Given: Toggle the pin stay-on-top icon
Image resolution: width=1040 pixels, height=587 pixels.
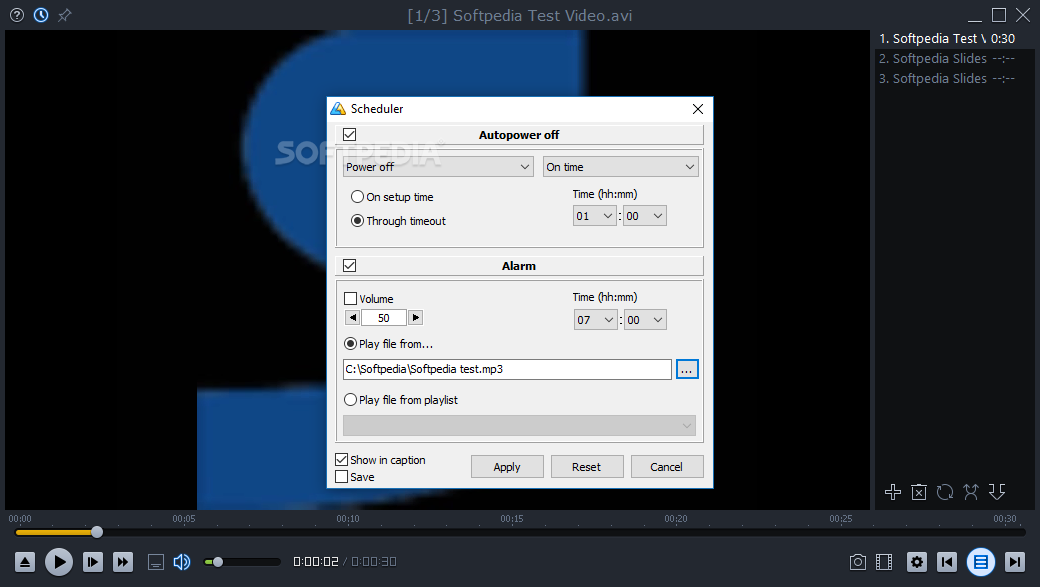Looking at the screenshot, I should [64, 15].
